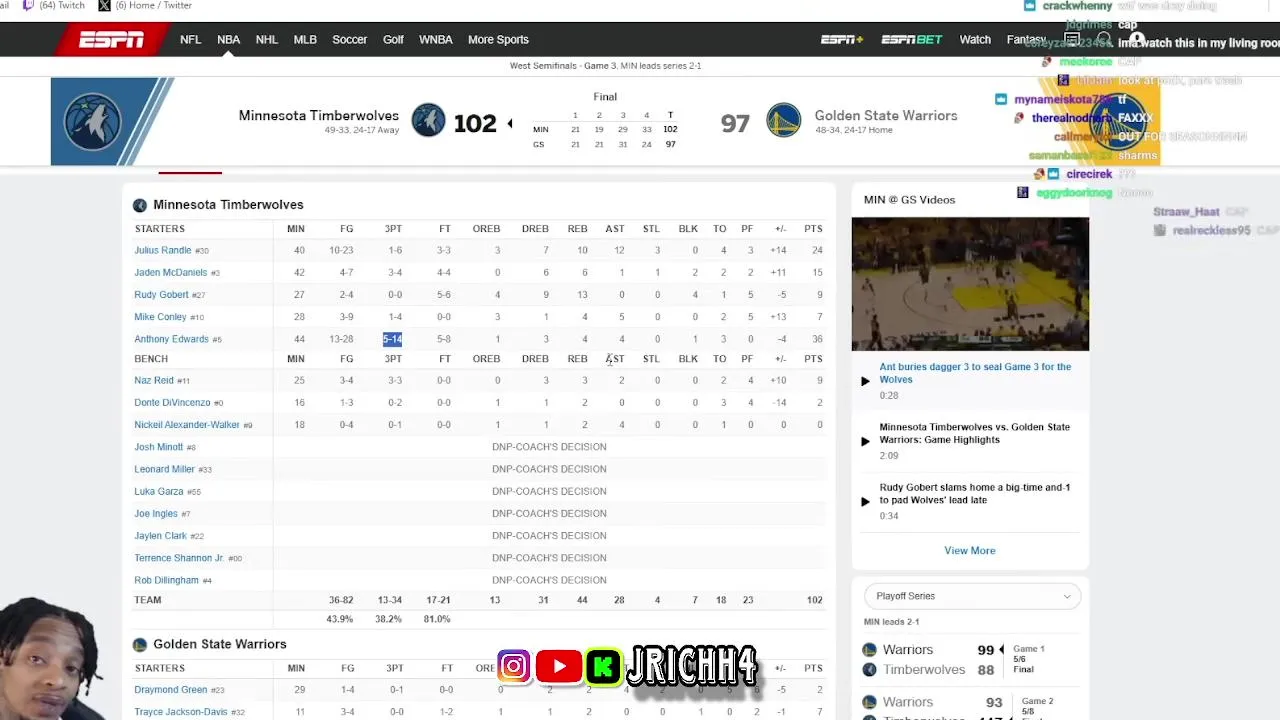Click the highlighted 5-14 three-point cell
Screen dimensions: 1280x720
pyautogui.click(x=392, y=339)
